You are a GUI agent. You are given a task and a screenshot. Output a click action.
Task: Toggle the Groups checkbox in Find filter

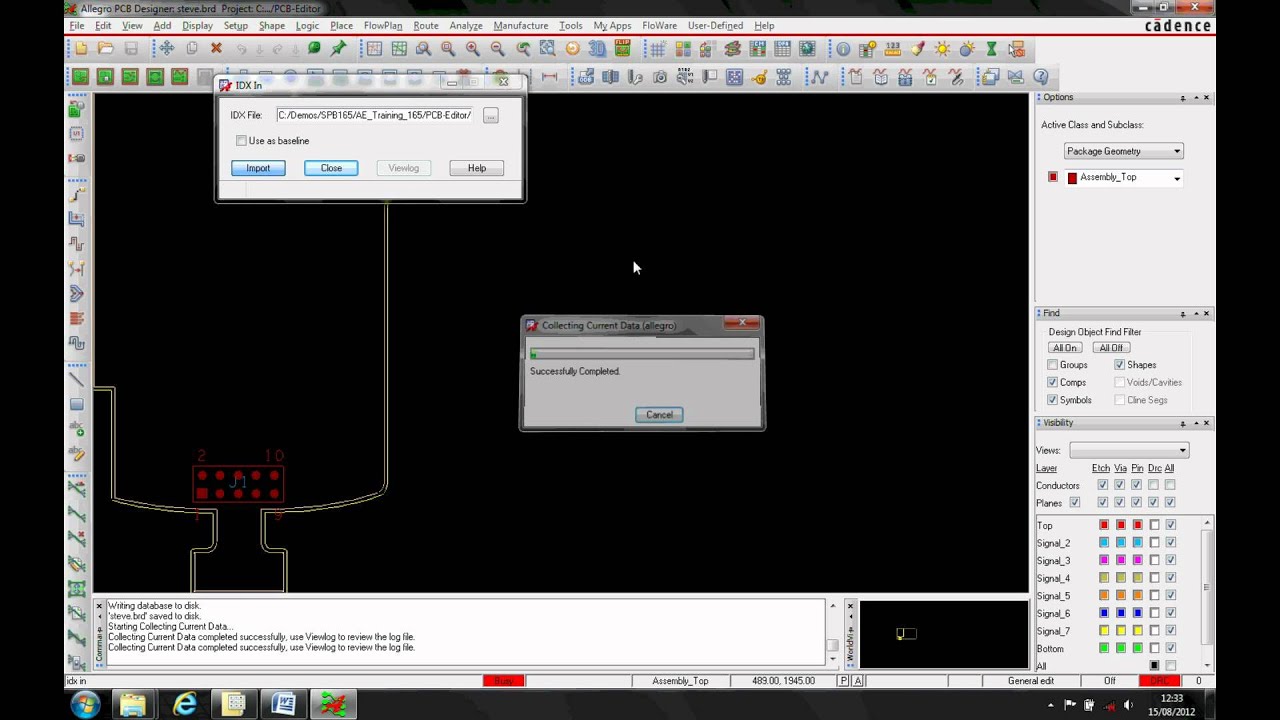tap(1052, 365)
